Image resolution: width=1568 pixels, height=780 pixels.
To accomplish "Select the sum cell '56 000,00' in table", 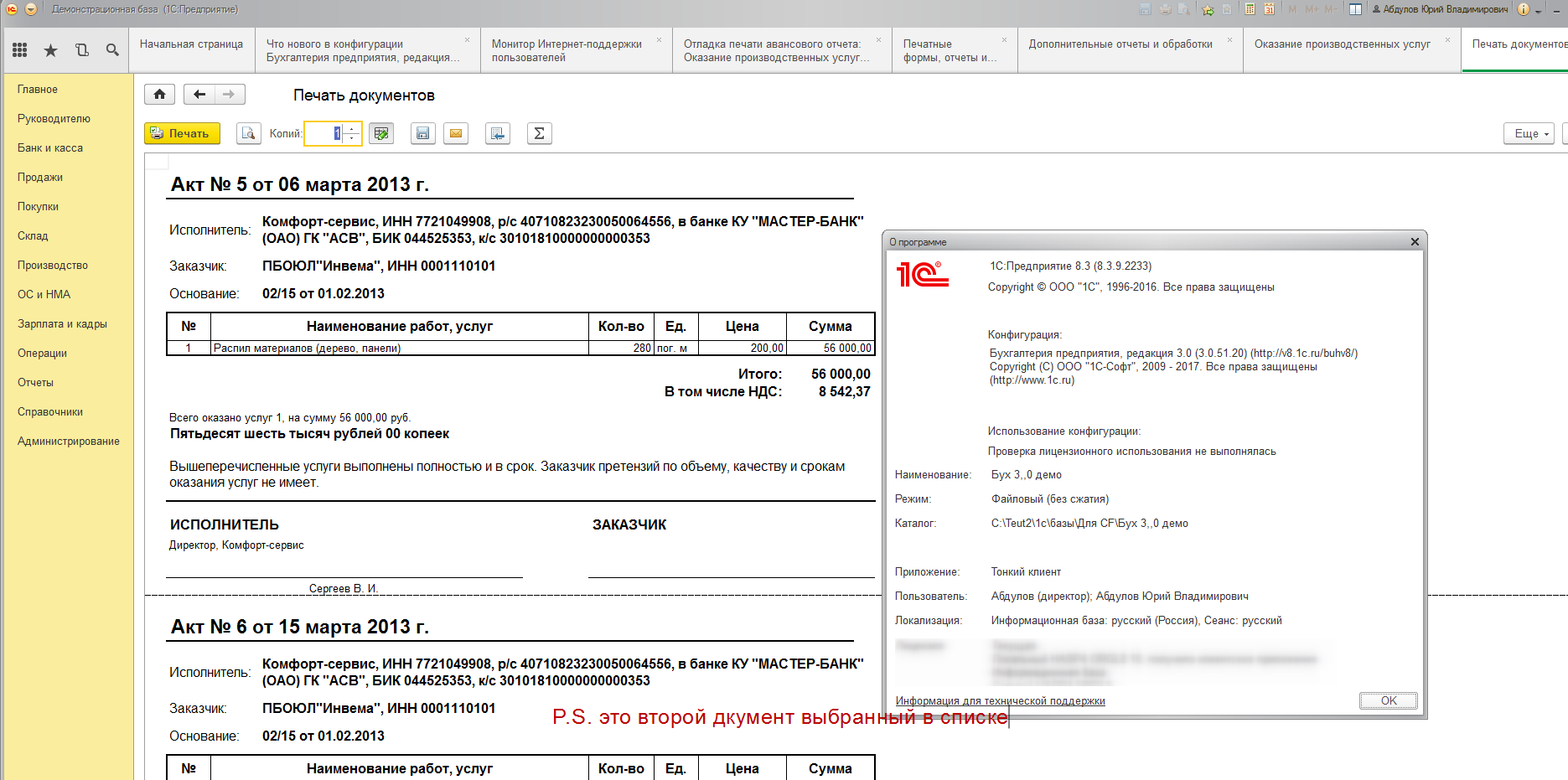I will 831,348.
